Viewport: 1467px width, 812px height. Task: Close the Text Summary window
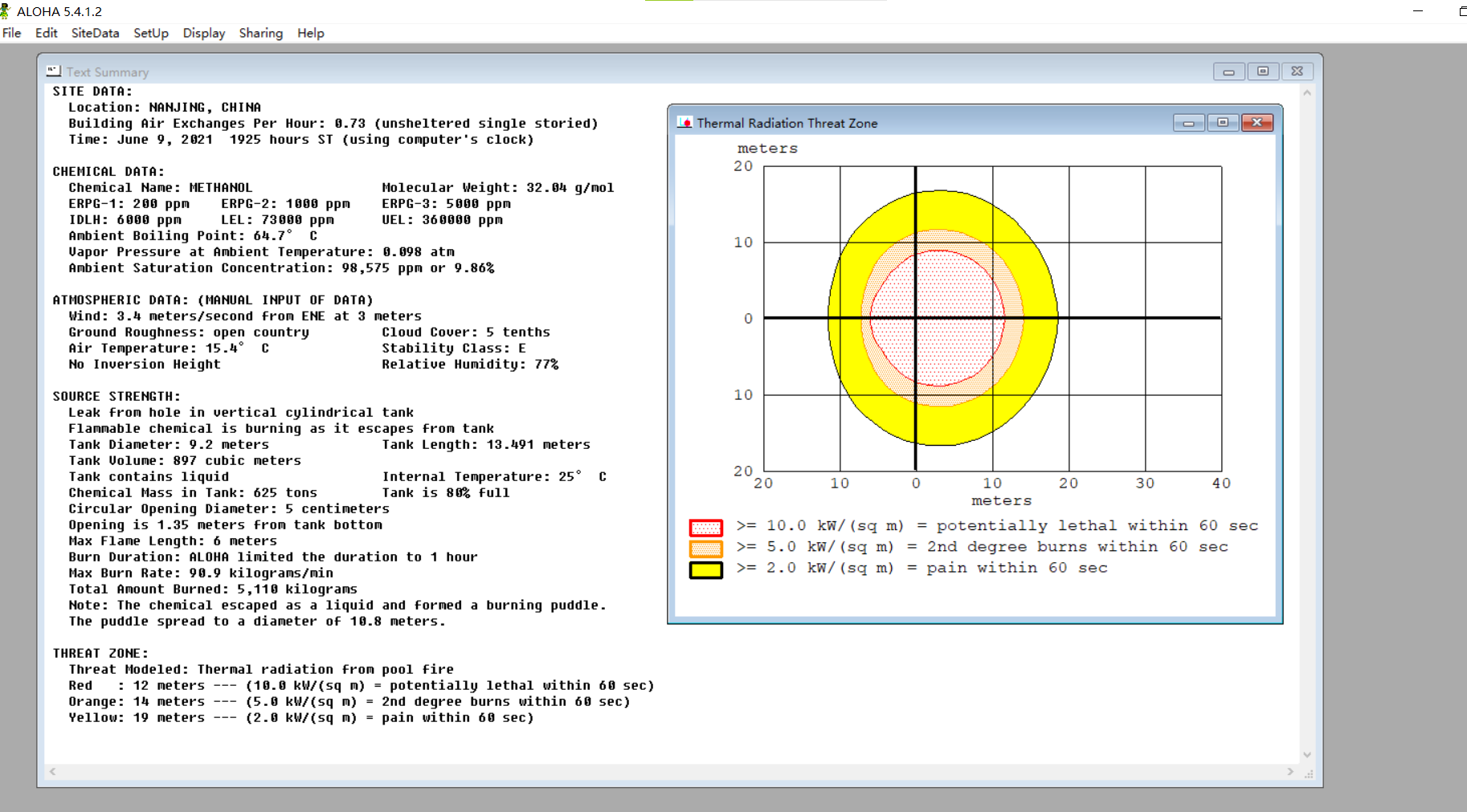pos(1297,71)
